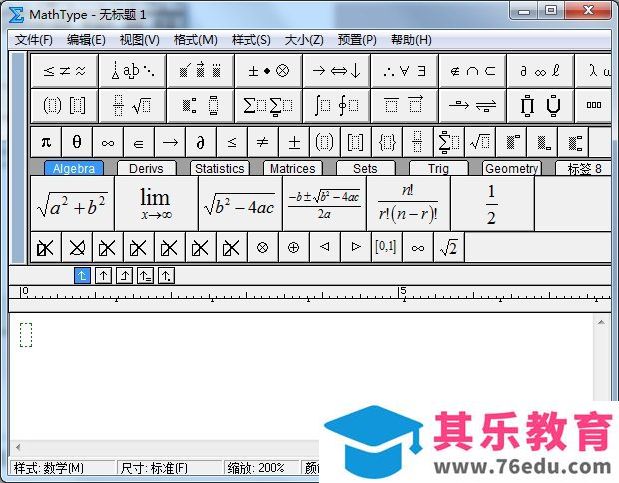Image resolution: width=619 pixels, height=483 pixels.
Task: Insert the square root template in small bar
Action: (480, 142)
